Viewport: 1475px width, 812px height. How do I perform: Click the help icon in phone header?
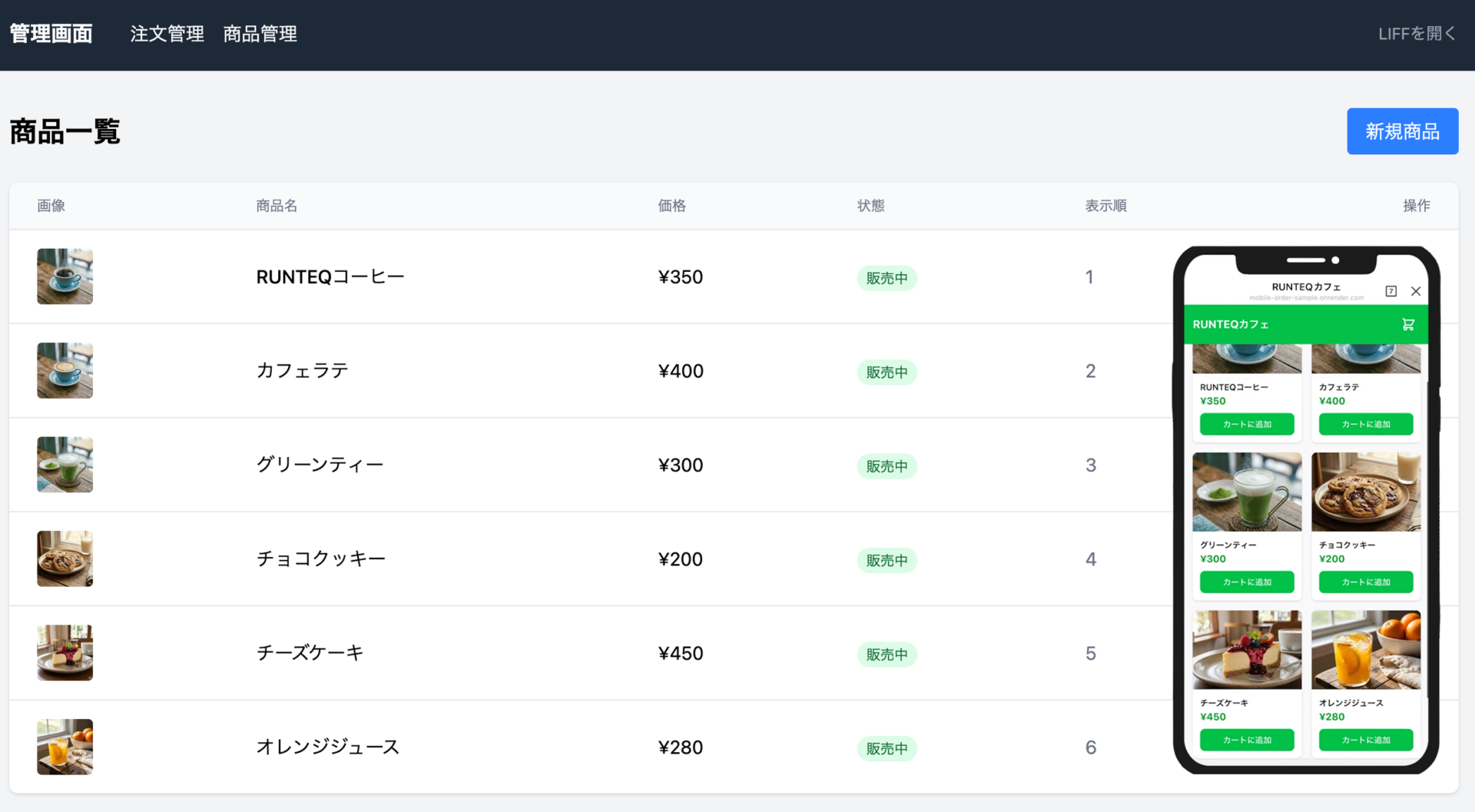pos(1390,291)
